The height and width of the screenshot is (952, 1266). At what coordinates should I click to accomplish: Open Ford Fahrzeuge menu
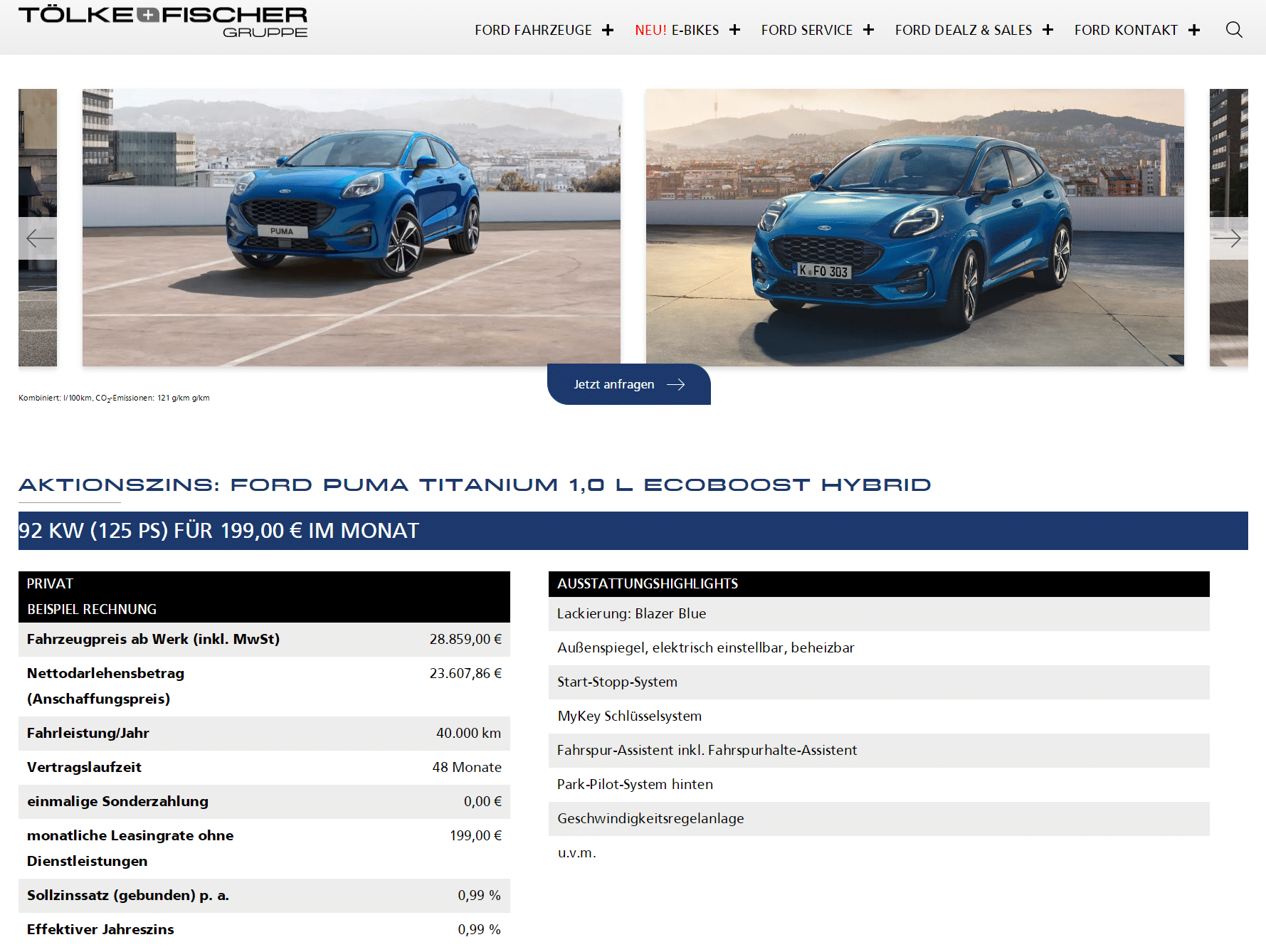[533, 30]
